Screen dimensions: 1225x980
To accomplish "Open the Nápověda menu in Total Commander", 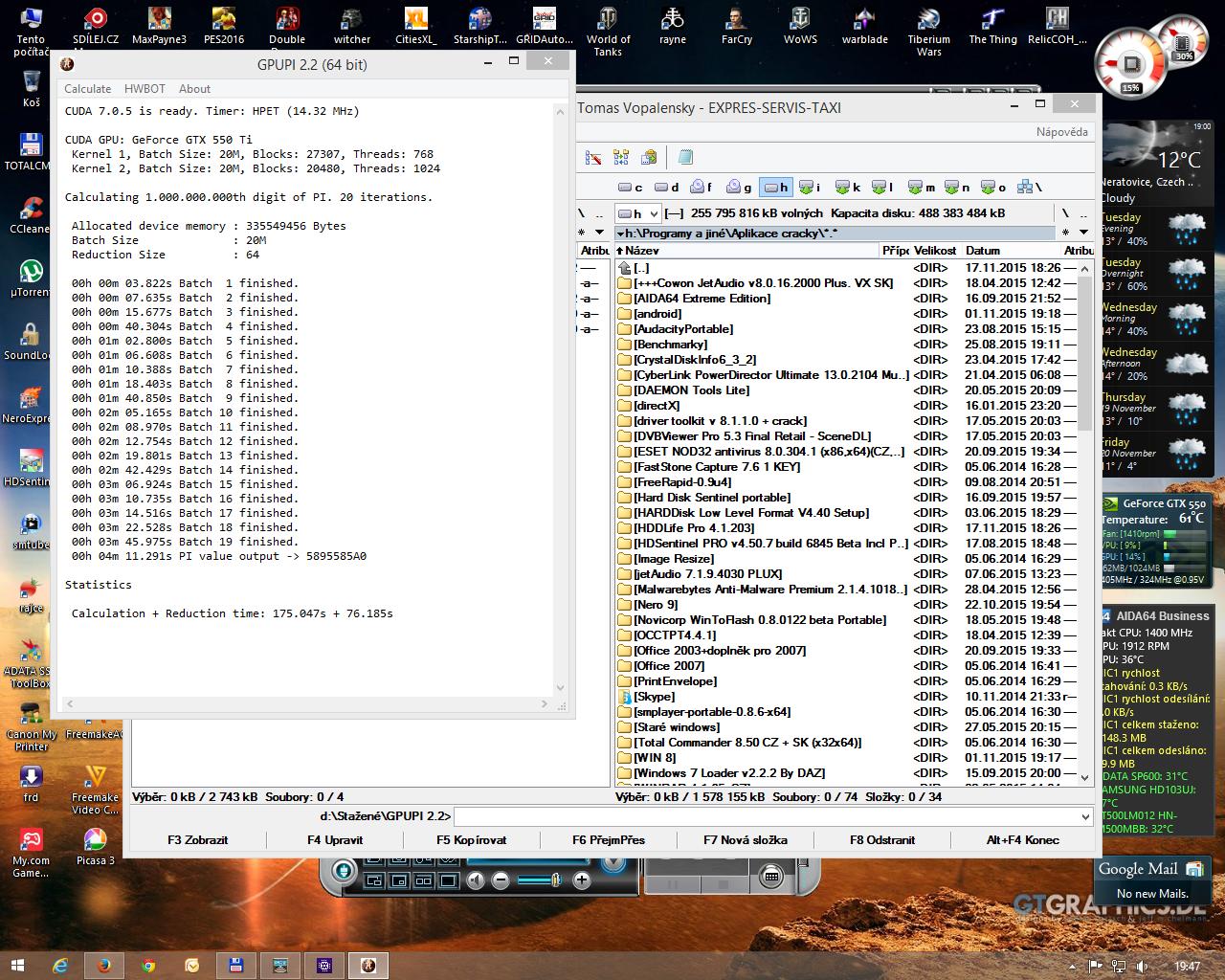I will pos(1061,131).
